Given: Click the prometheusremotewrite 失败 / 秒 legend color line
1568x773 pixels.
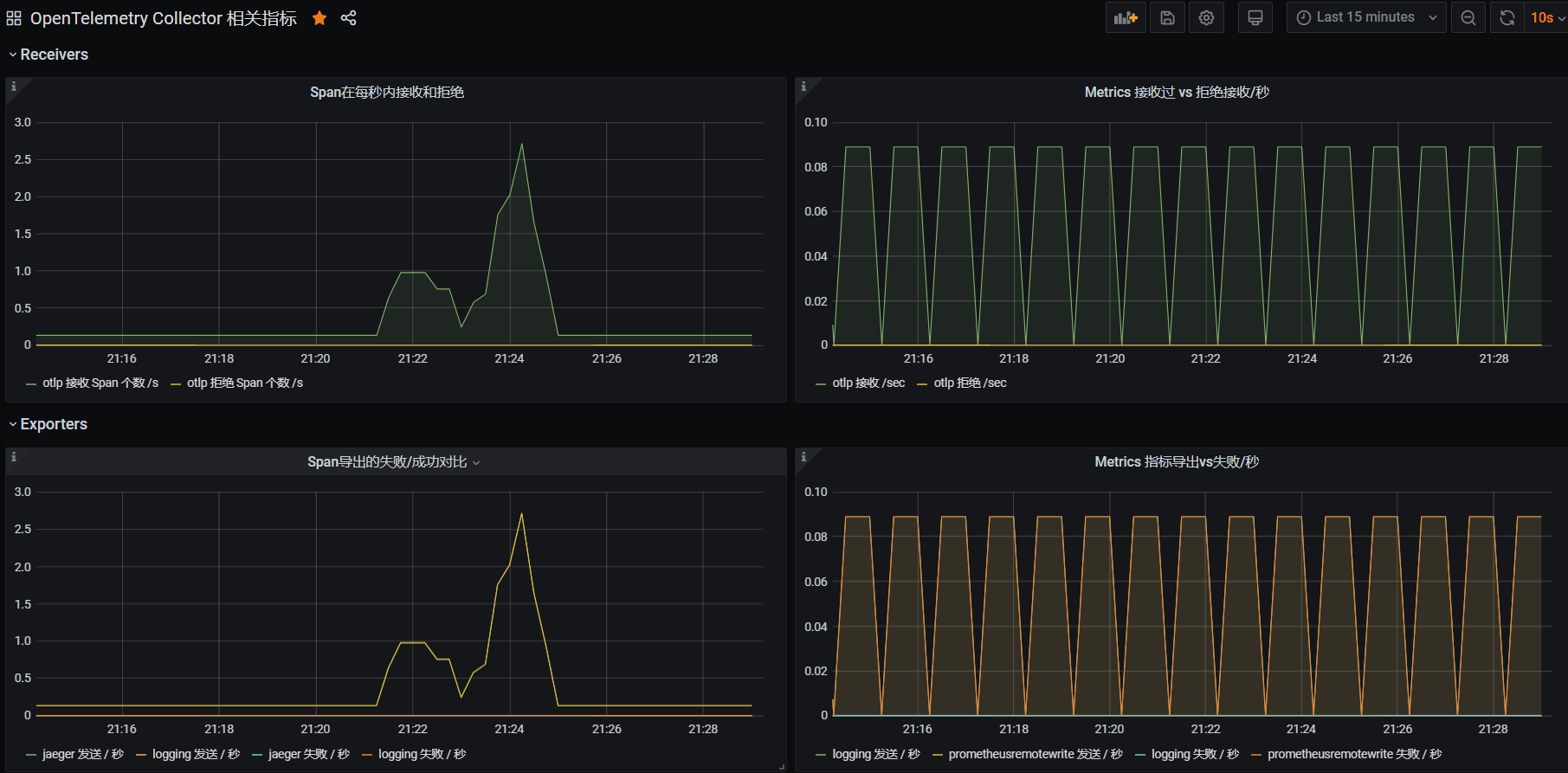Looking at the screenshot, I should pos(1256,755).
